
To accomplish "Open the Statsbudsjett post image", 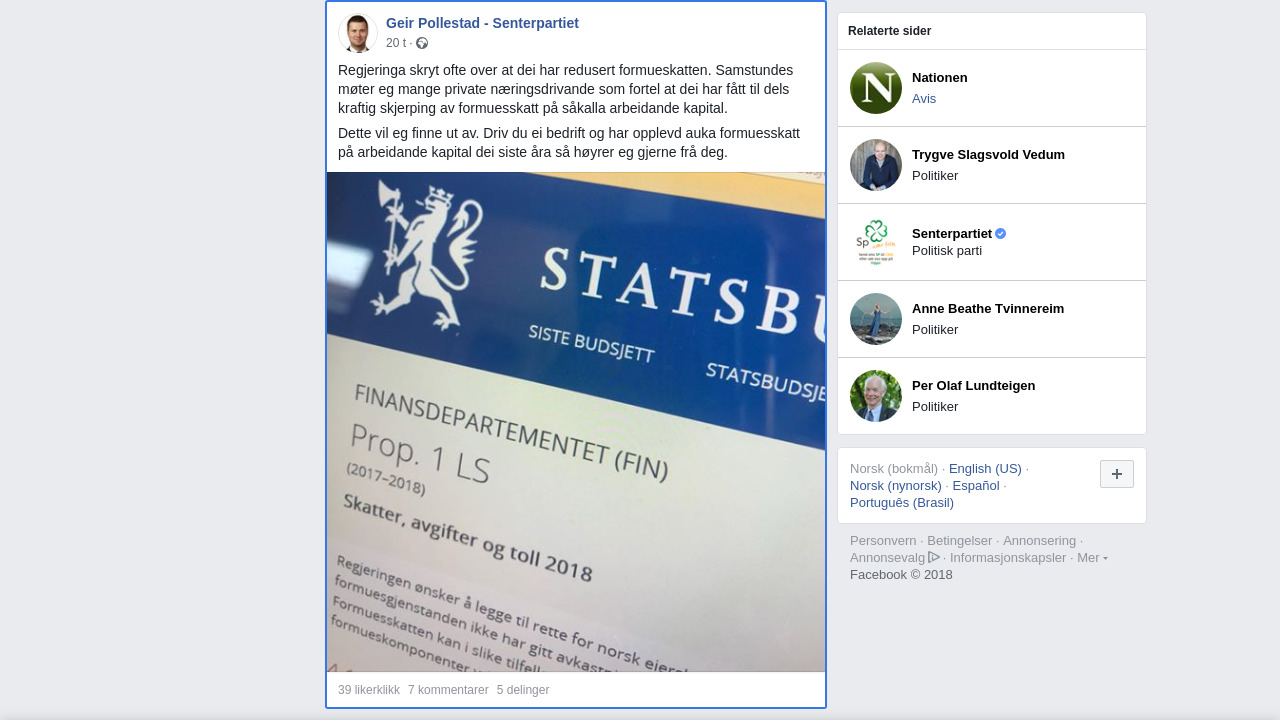I will [576, 422].
